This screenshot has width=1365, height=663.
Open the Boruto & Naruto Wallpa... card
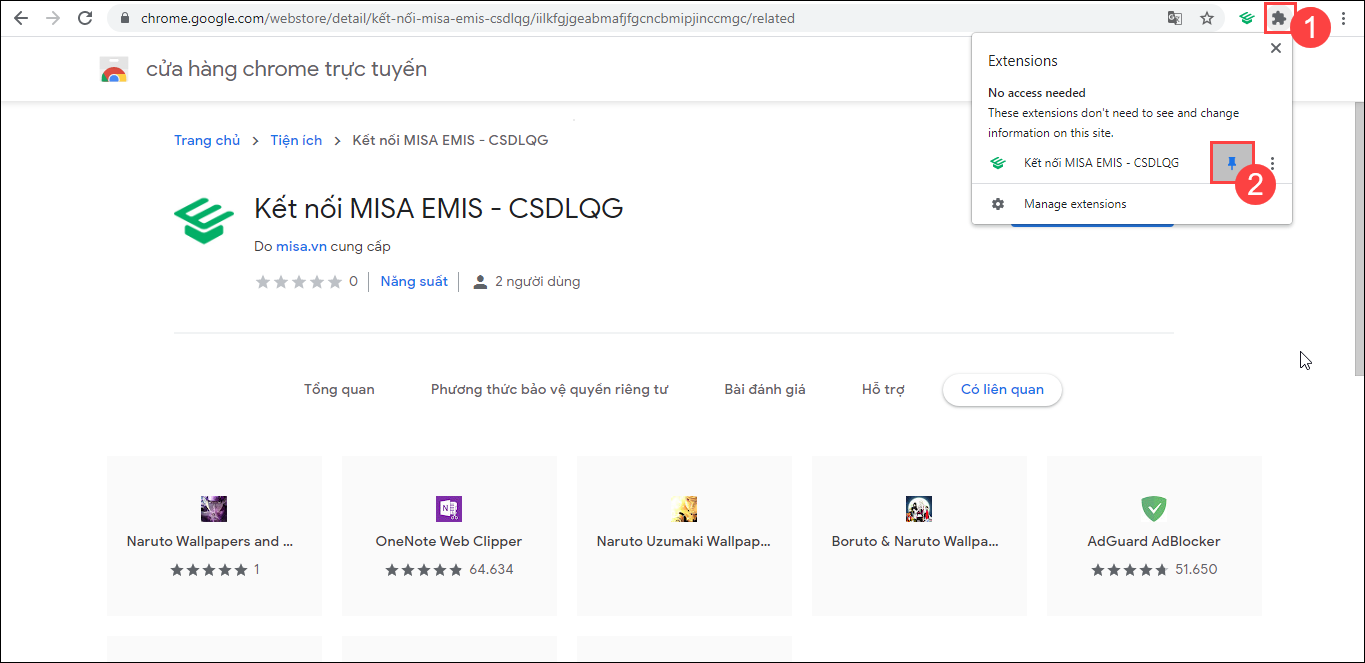(919, 535)
